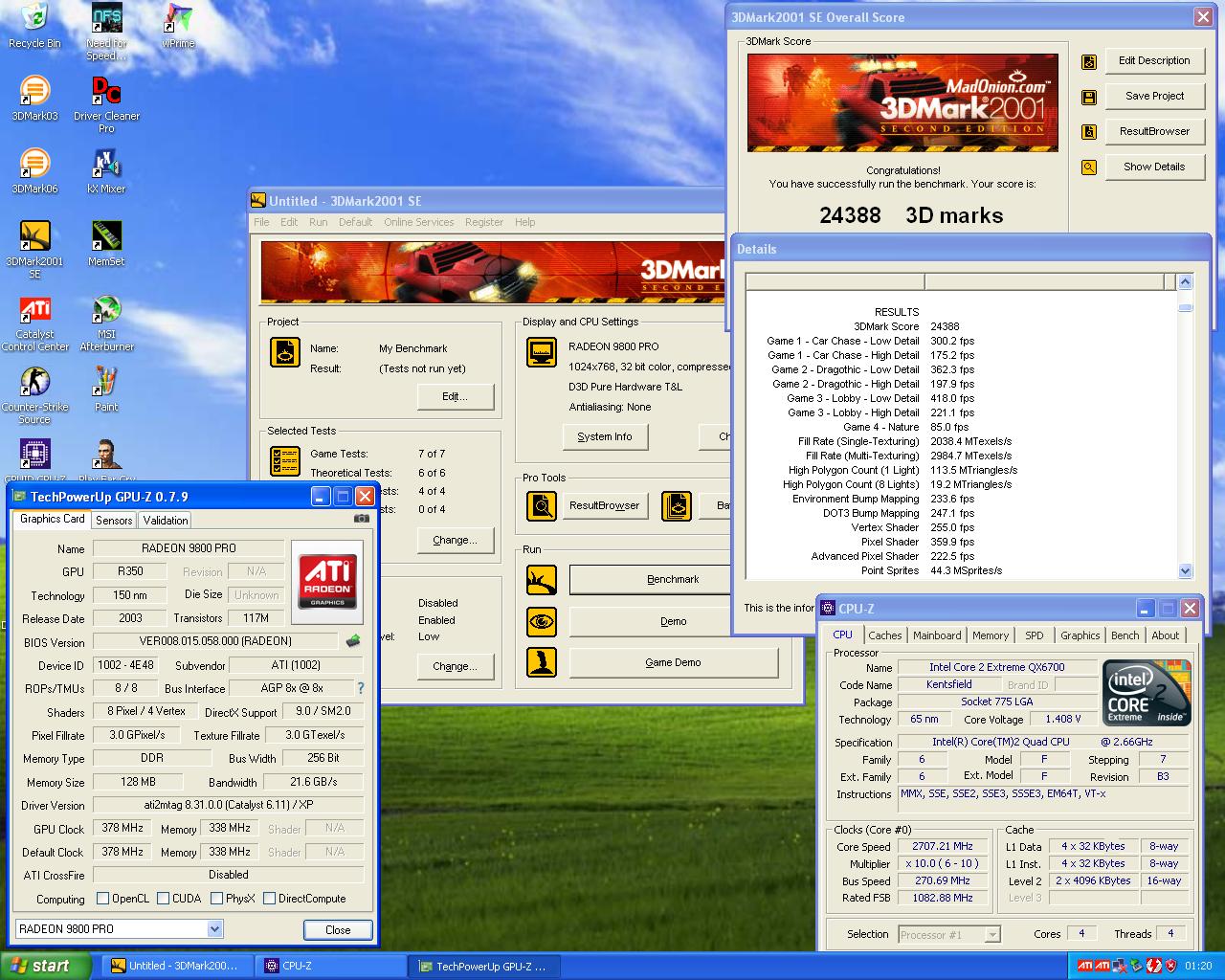Image resolution: width=1225 pixels, height=980 pixels.
Task: Open the File menu in 3DMark2001 SE
Action: click(261, 222)
